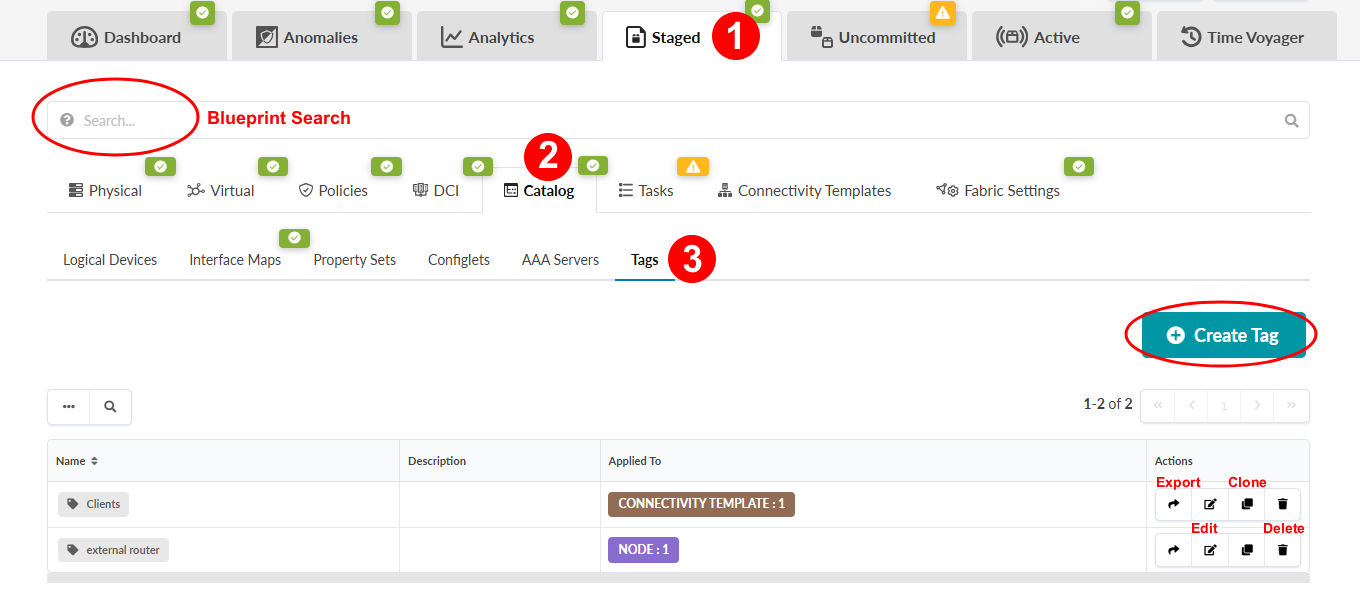Click the horizontal scrollbar below the table
This screenshot has width=1360, height=593.
point(678,578)
